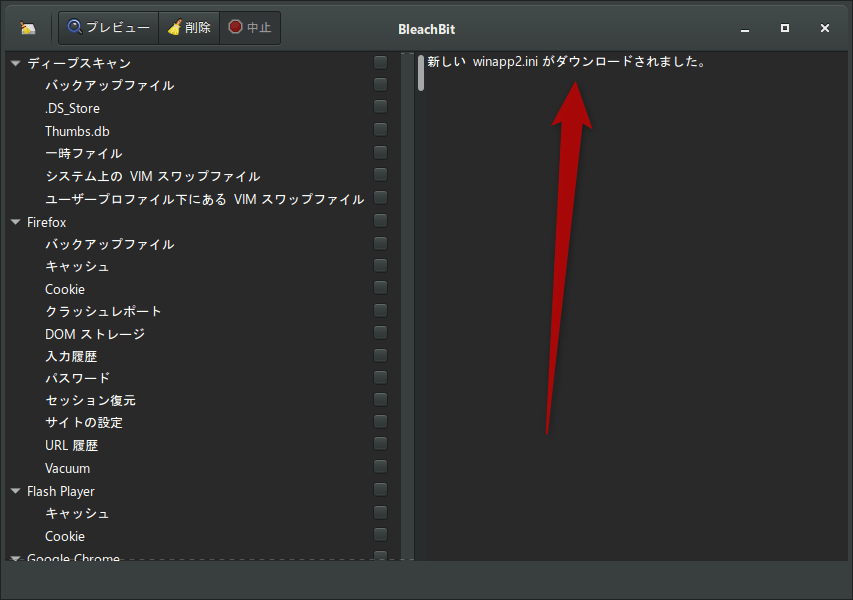
Task: Check the 入力履歴 checkbox
Action: [381, 356]
